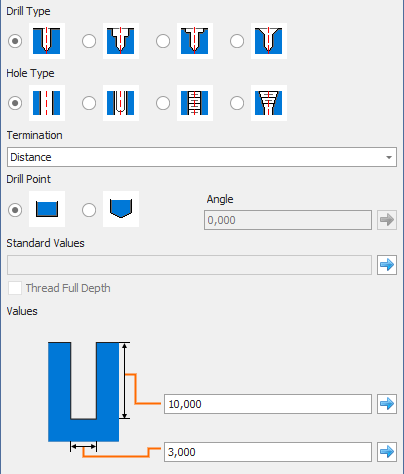
Task: Choose the counterbore drill type icon
Action: pyautogui.click(x=121, y=41)
